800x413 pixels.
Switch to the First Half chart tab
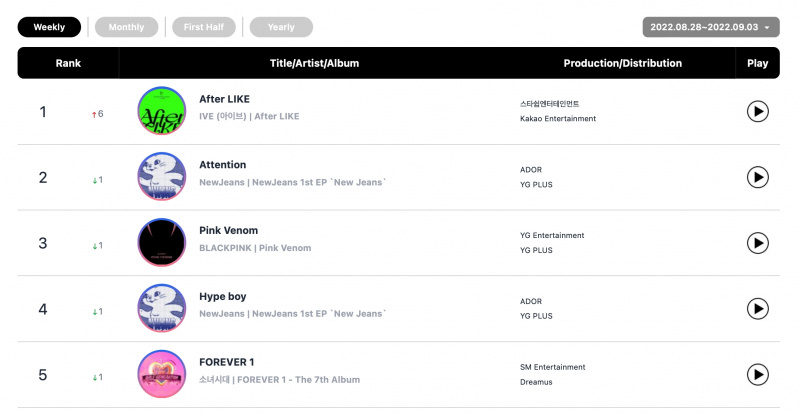pyautogui.click(x=204, y=27)
